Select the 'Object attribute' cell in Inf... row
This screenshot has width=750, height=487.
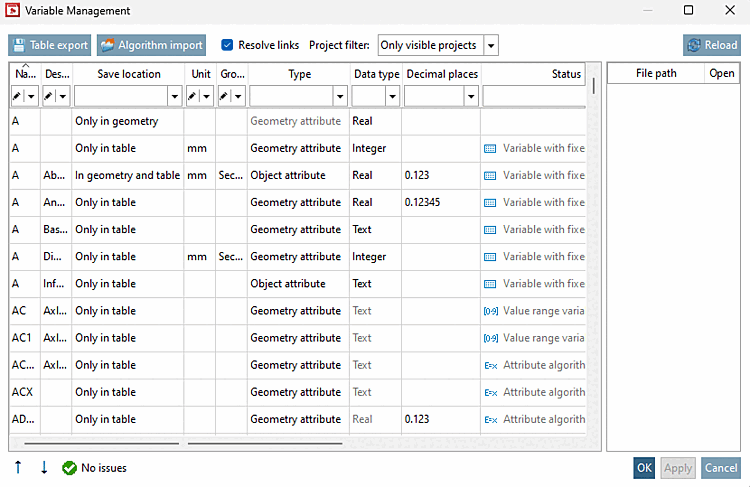298,284
